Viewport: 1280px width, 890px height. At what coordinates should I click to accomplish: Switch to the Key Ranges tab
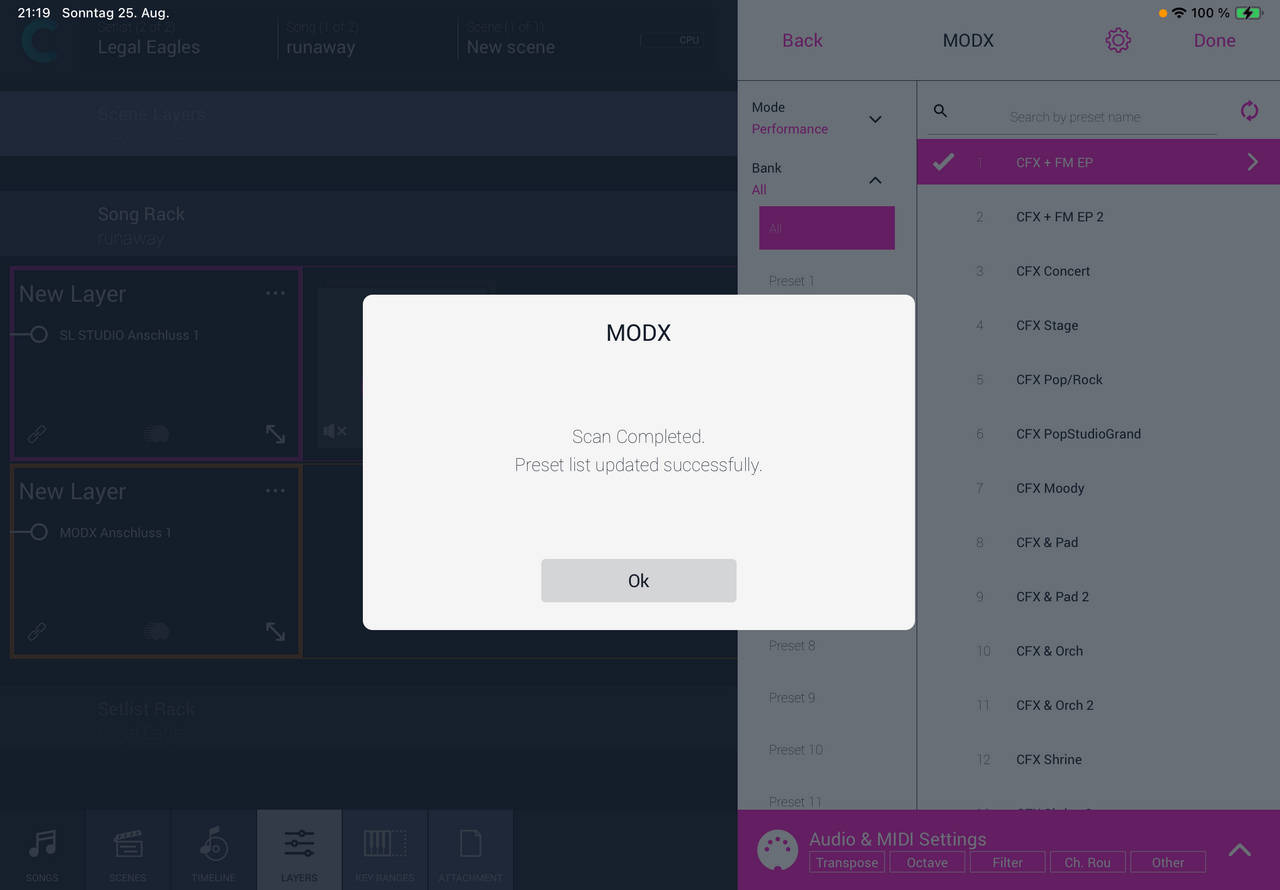pos(385,850)
